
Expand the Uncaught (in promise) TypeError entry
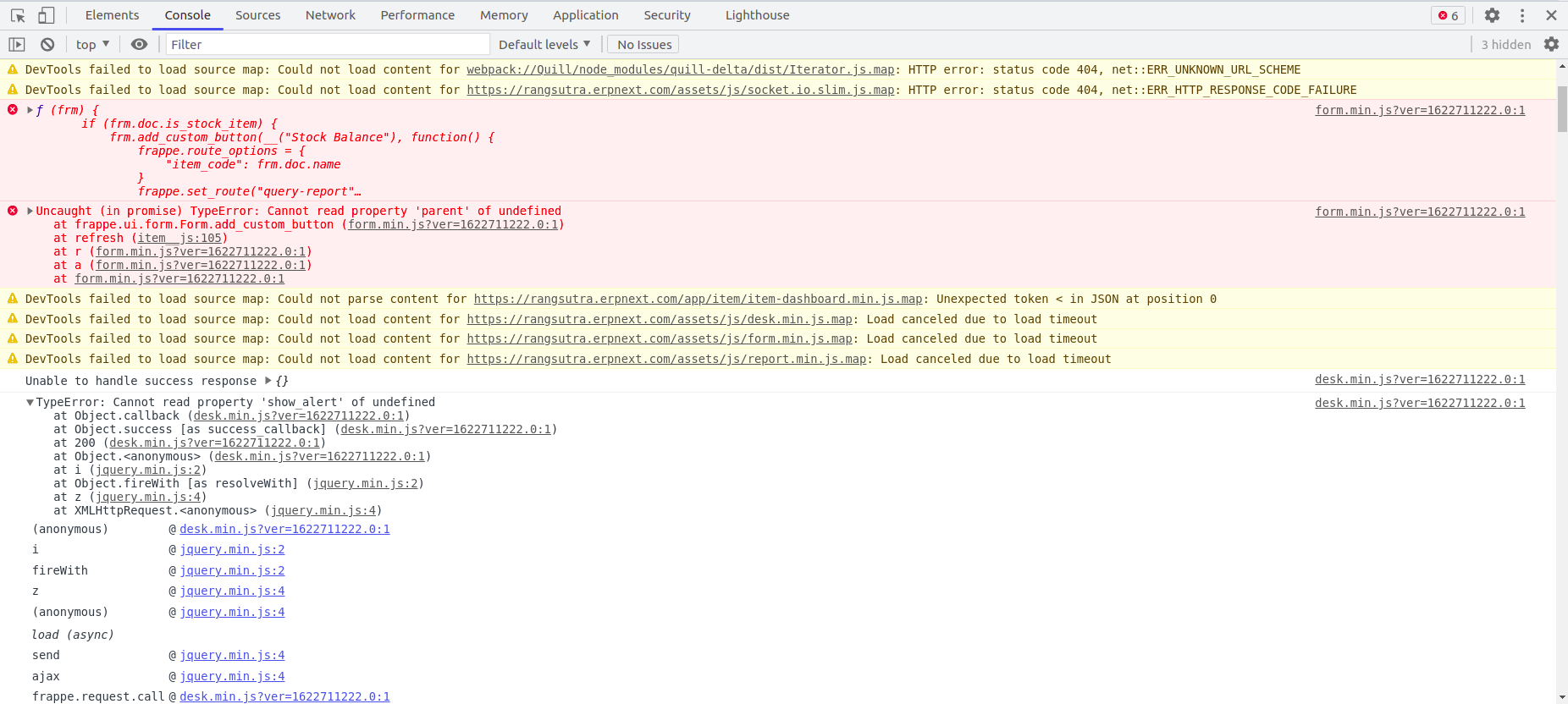click(x=30, y=211)
